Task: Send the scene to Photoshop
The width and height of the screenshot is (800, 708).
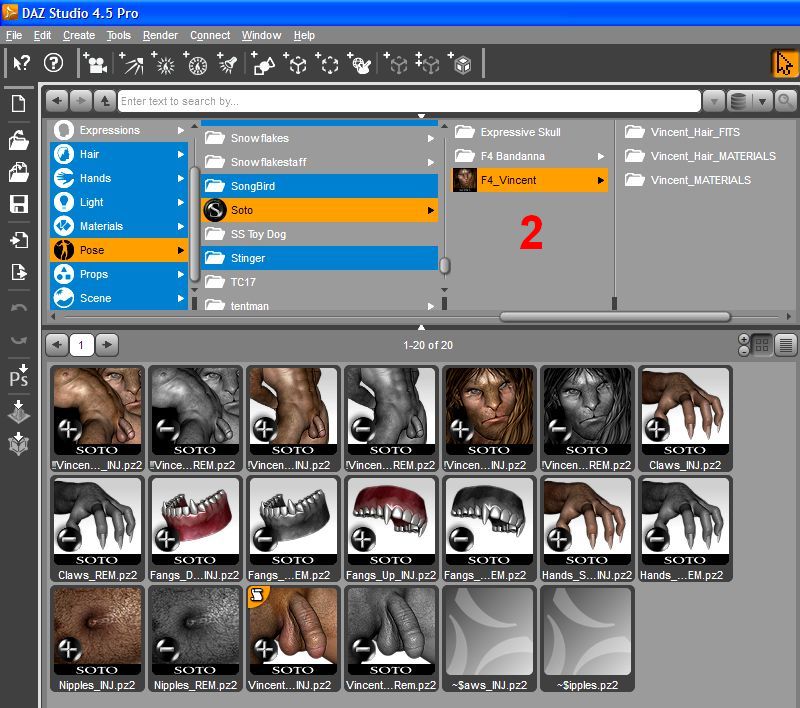Action: coord(19,376)
